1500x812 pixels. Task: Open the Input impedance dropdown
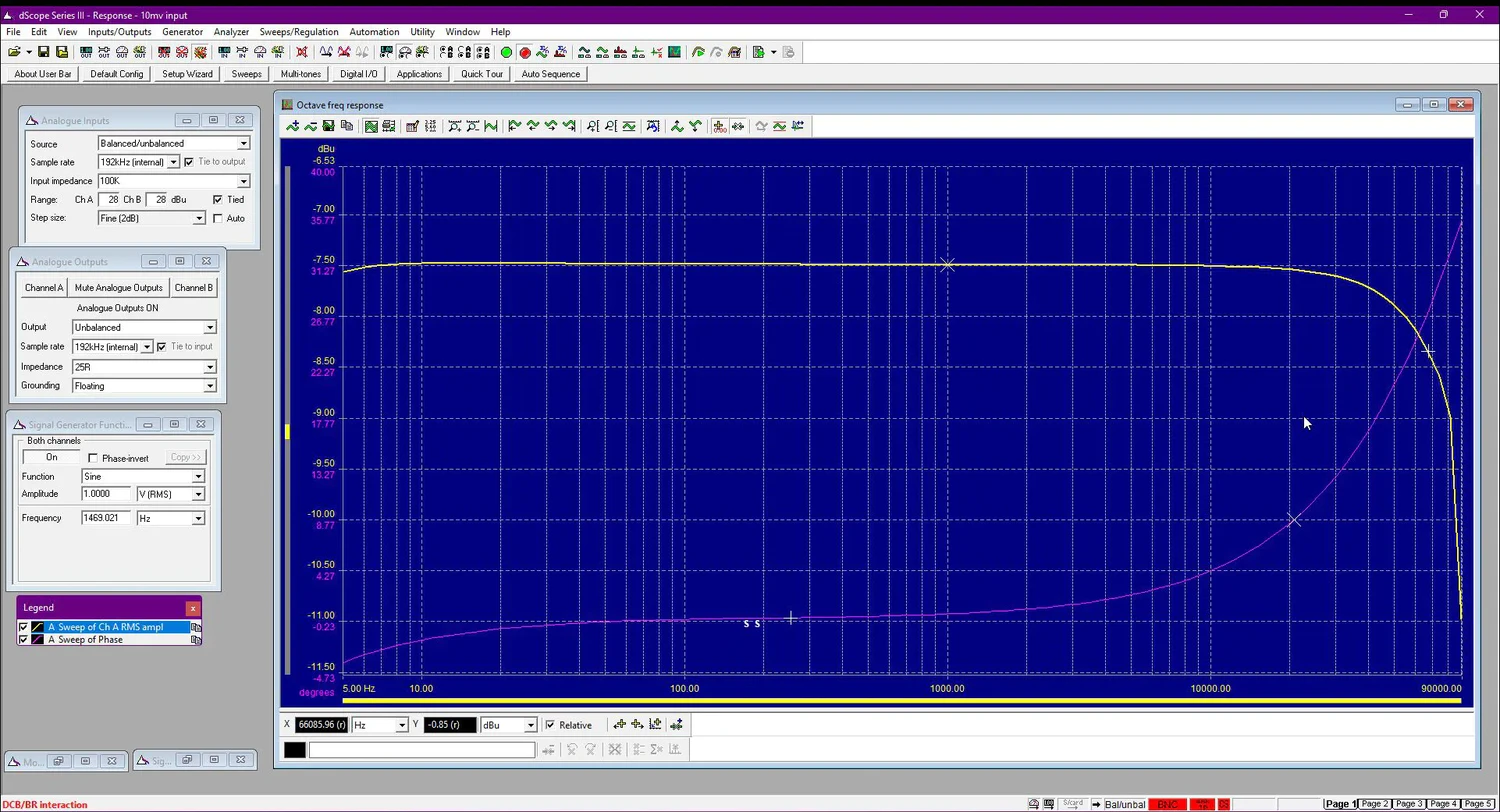(x=243, y=182)
